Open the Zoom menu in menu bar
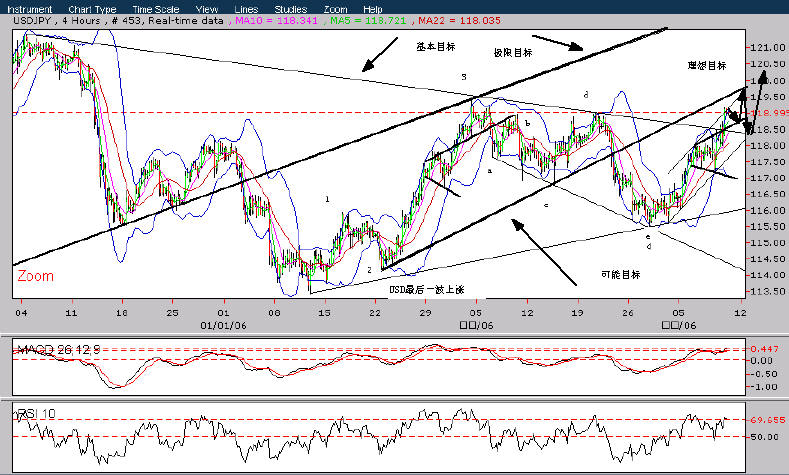The image size is (789, 475). point(335,9)
